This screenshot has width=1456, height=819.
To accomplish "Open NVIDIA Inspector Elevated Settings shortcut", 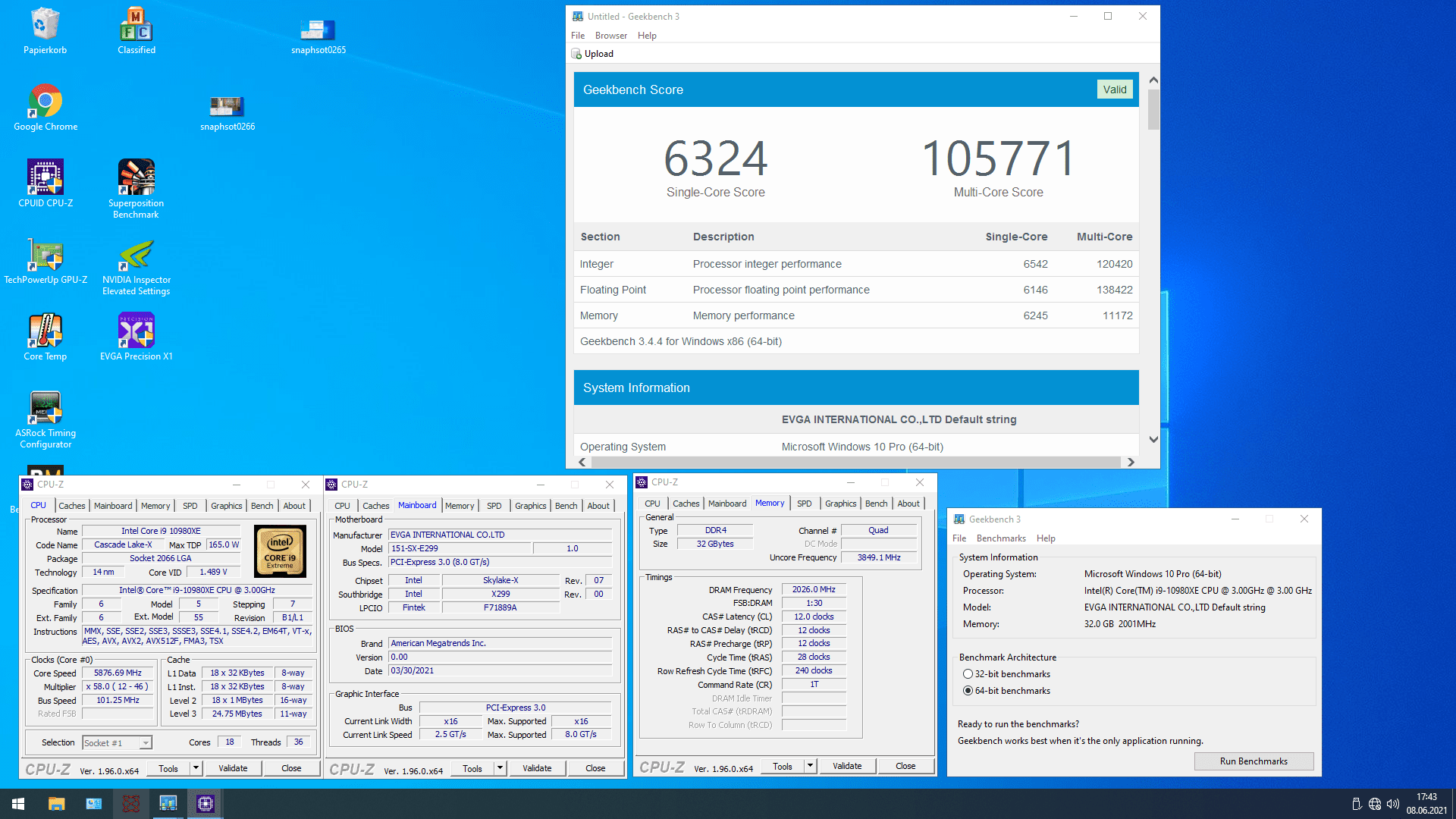I will click(x=136, y=265).
